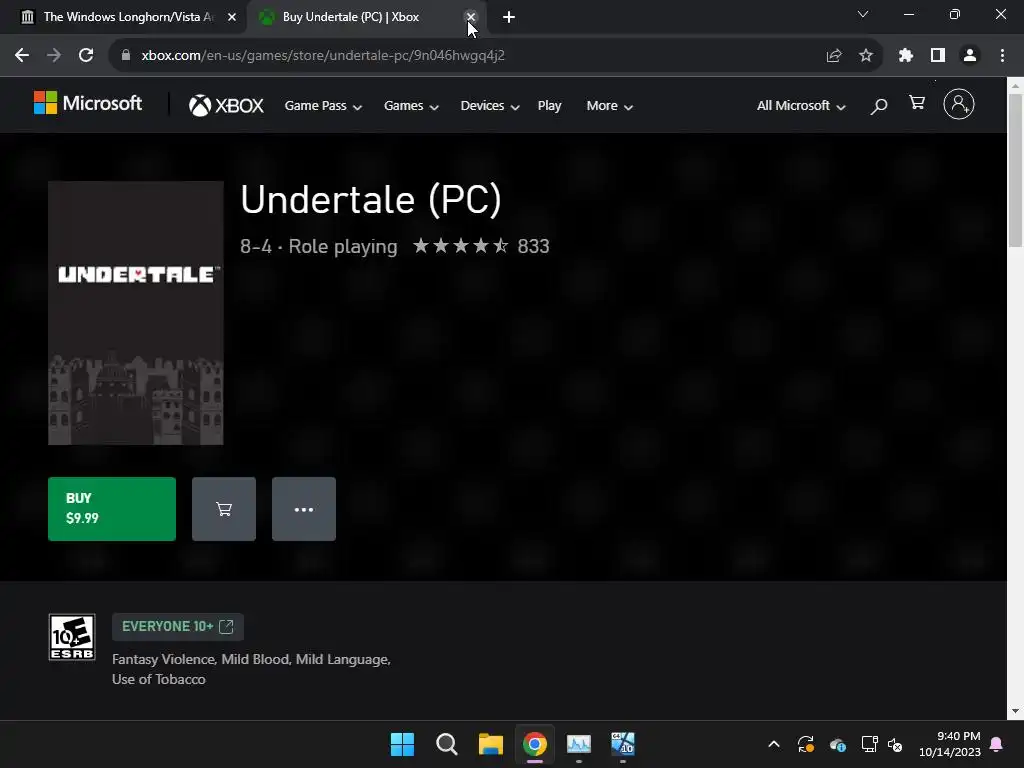The width and height of the screenshot is (1024, 768).
Task: Click the page scrollbar thumb
Action: coord(1016,170)
